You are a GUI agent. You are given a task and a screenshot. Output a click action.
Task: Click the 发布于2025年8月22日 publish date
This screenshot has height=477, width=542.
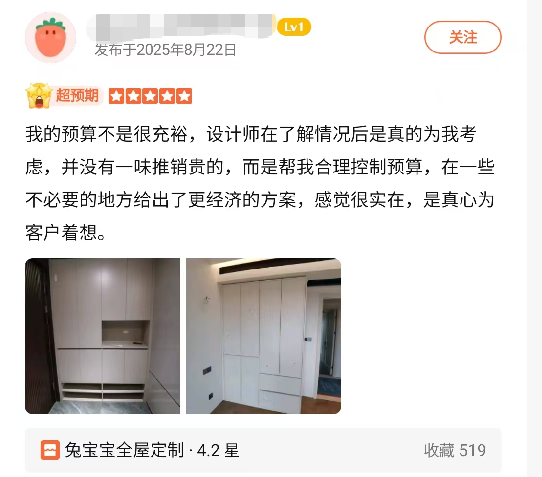pyautogui.click(x=166, y=50)
